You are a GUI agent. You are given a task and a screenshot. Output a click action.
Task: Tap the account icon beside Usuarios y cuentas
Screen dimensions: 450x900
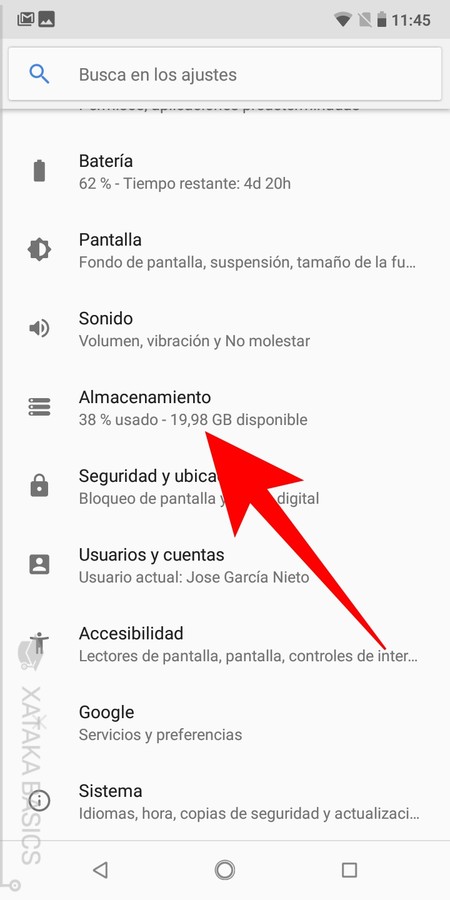39,565
